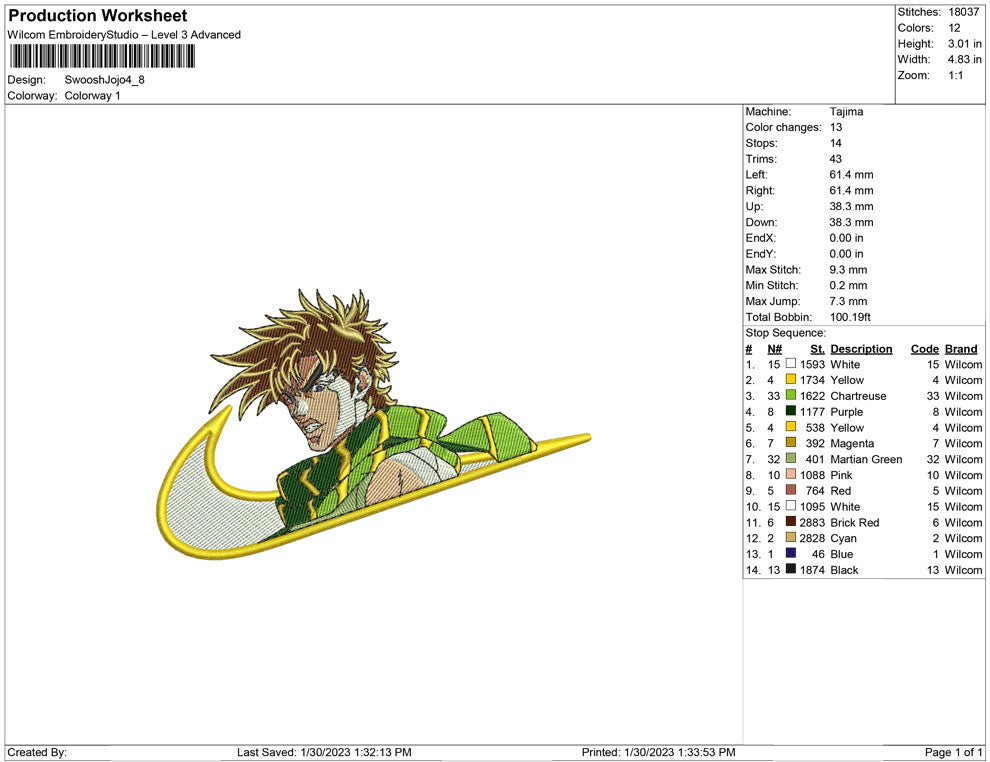Click the Width value 4.83 in
990x762 pixels.
click(x=964, y=59)
